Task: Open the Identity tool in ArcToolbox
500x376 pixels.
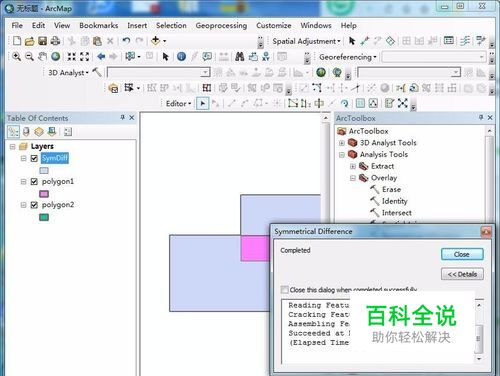Action: pos(395,201)
